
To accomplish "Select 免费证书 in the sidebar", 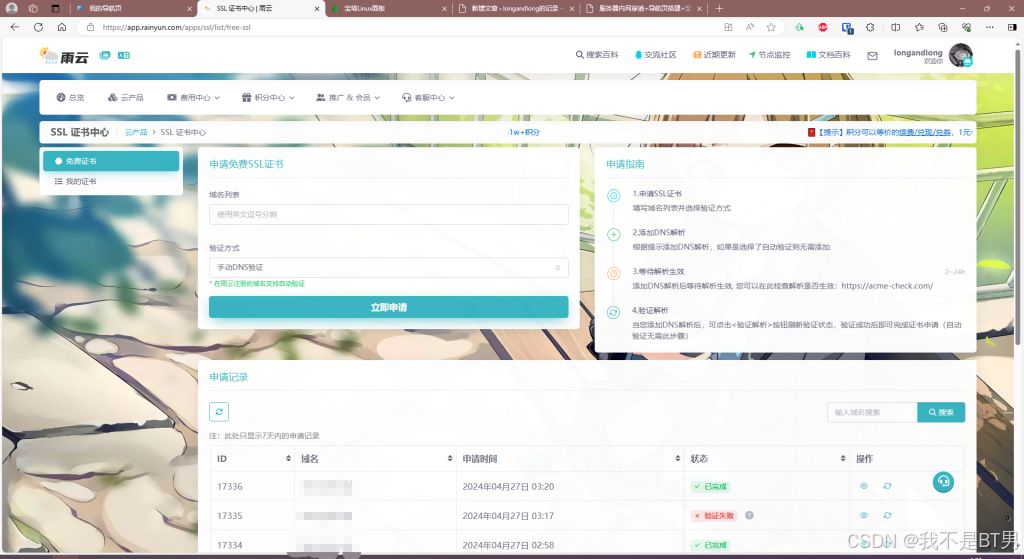I will pos(111,161).
